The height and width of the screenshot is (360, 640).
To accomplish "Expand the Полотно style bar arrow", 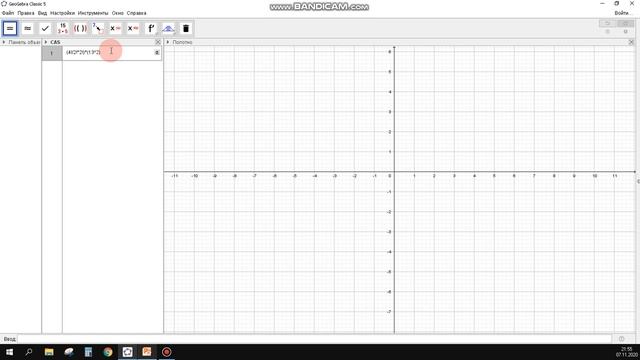I will (x=168, y=42).
